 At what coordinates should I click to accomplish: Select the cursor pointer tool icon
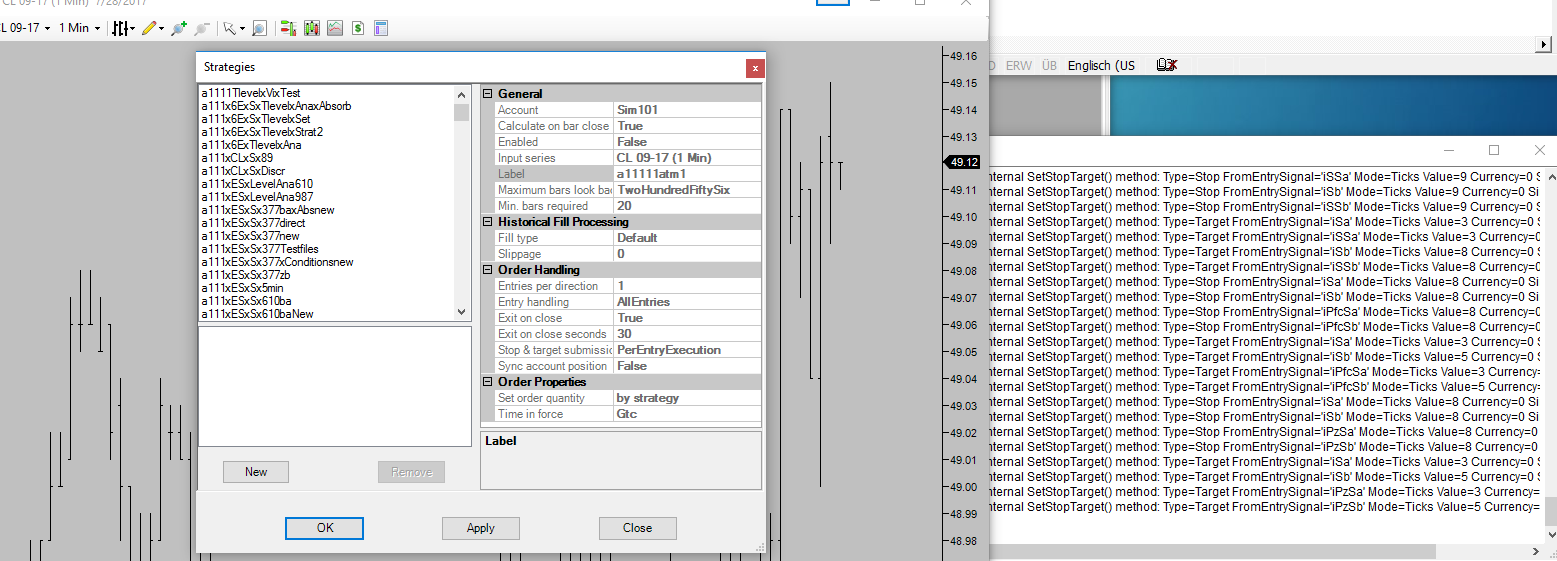[x=229, y=28]
